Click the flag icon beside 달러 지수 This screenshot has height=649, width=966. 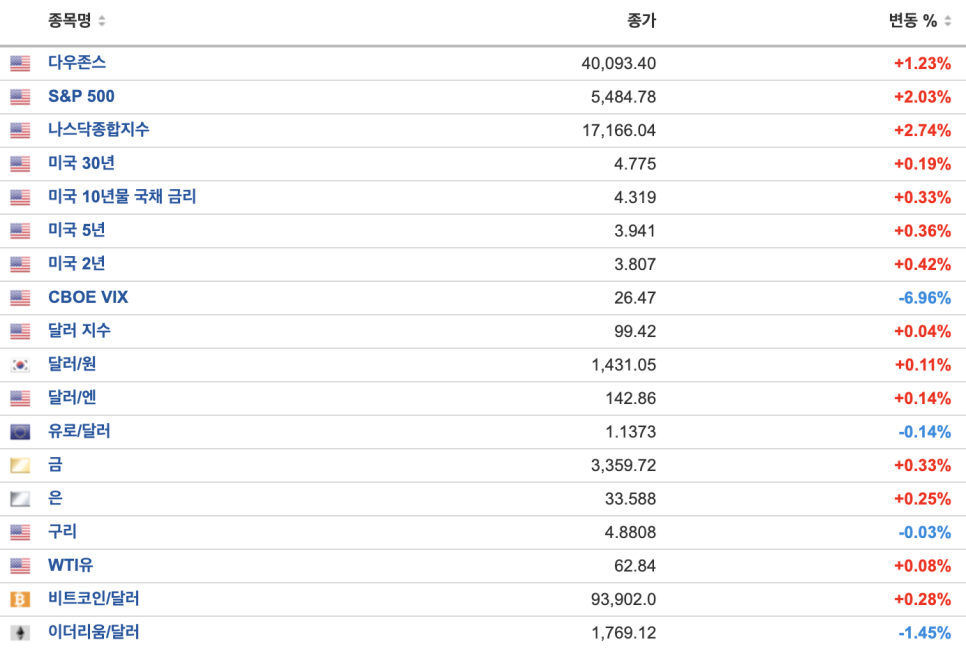(20, 332)
